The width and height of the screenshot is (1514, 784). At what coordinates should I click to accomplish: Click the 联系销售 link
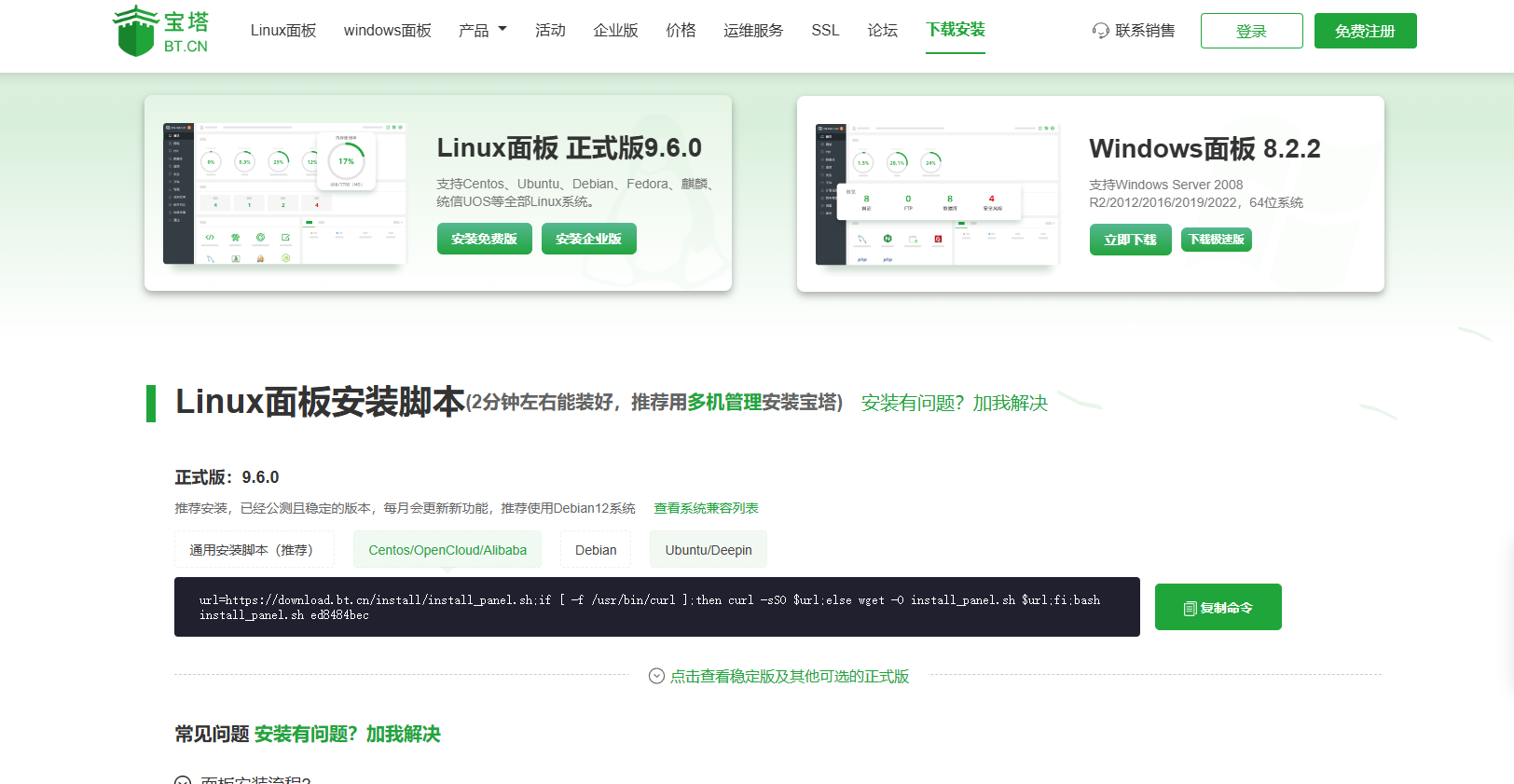[x=1145, y=31]
